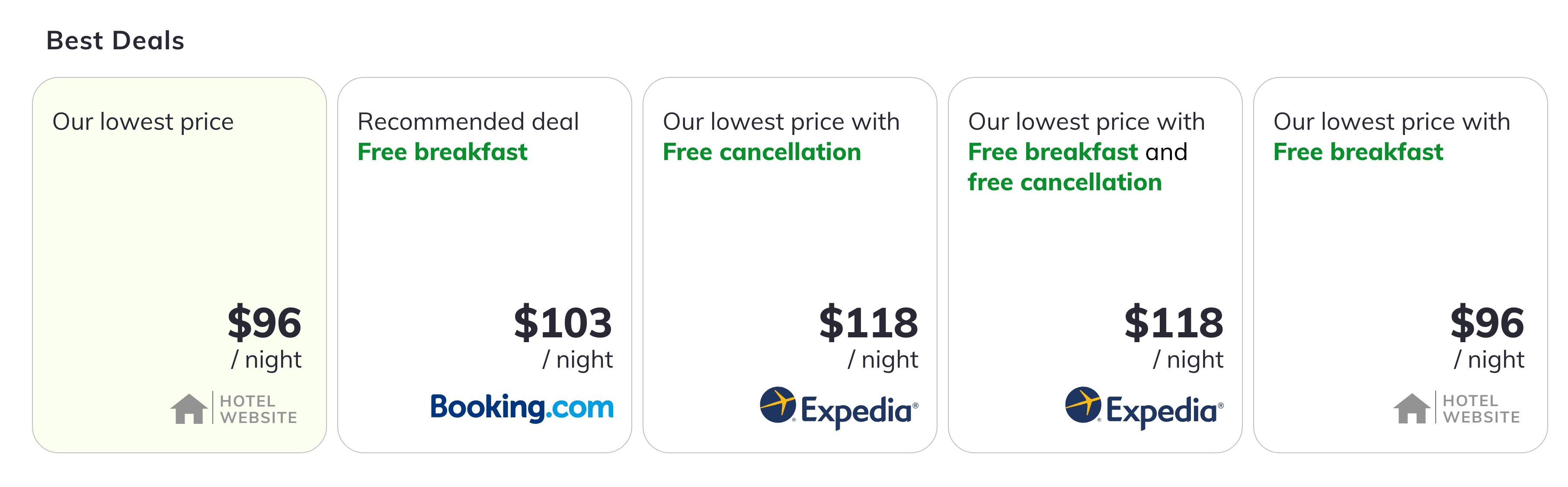Viewport: 1568px width, 487px height.
Task: Click the green Free breakfast label in the Booking.com card
Action: click(x=442, y=152)
